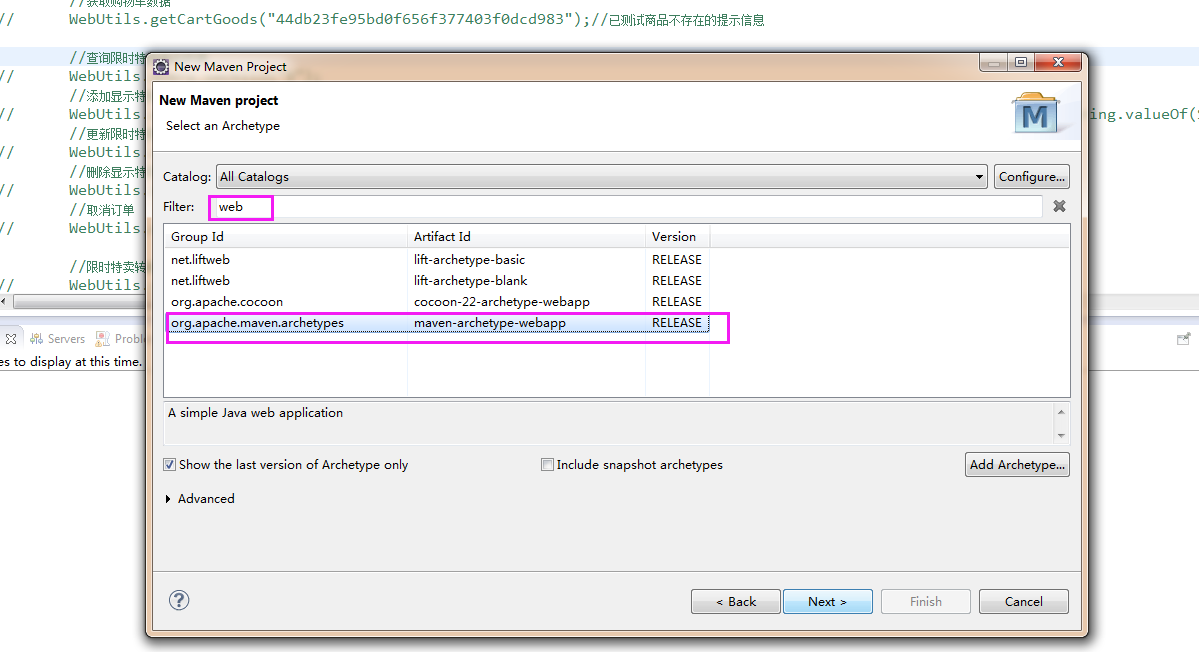Switch to the Servers tab in Eclipse
The height and width of the screenshot is (652, 1199).
[57, 339]
